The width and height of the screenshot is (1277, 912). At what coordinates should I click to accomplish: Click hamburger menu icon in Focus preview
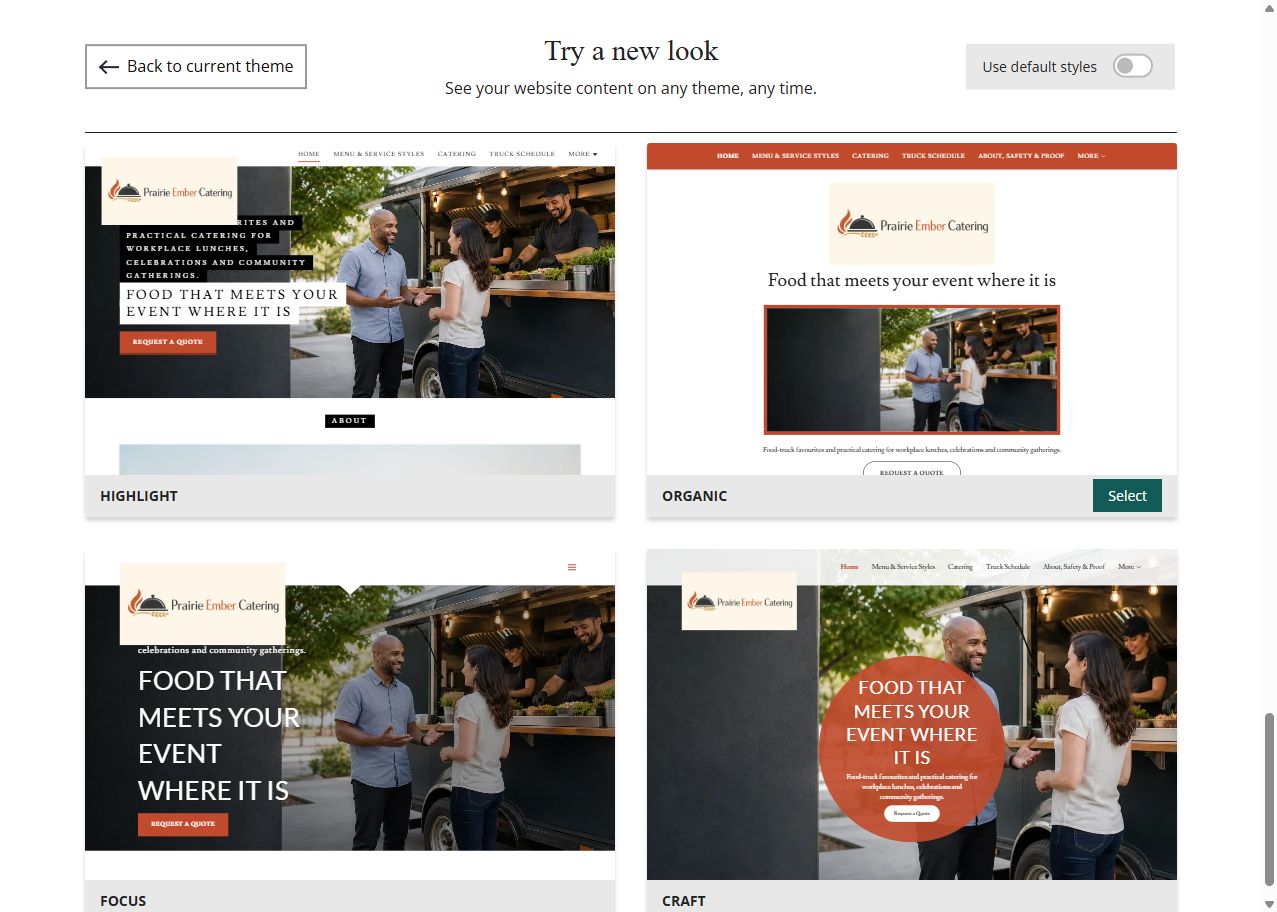[x=572, y=567]
